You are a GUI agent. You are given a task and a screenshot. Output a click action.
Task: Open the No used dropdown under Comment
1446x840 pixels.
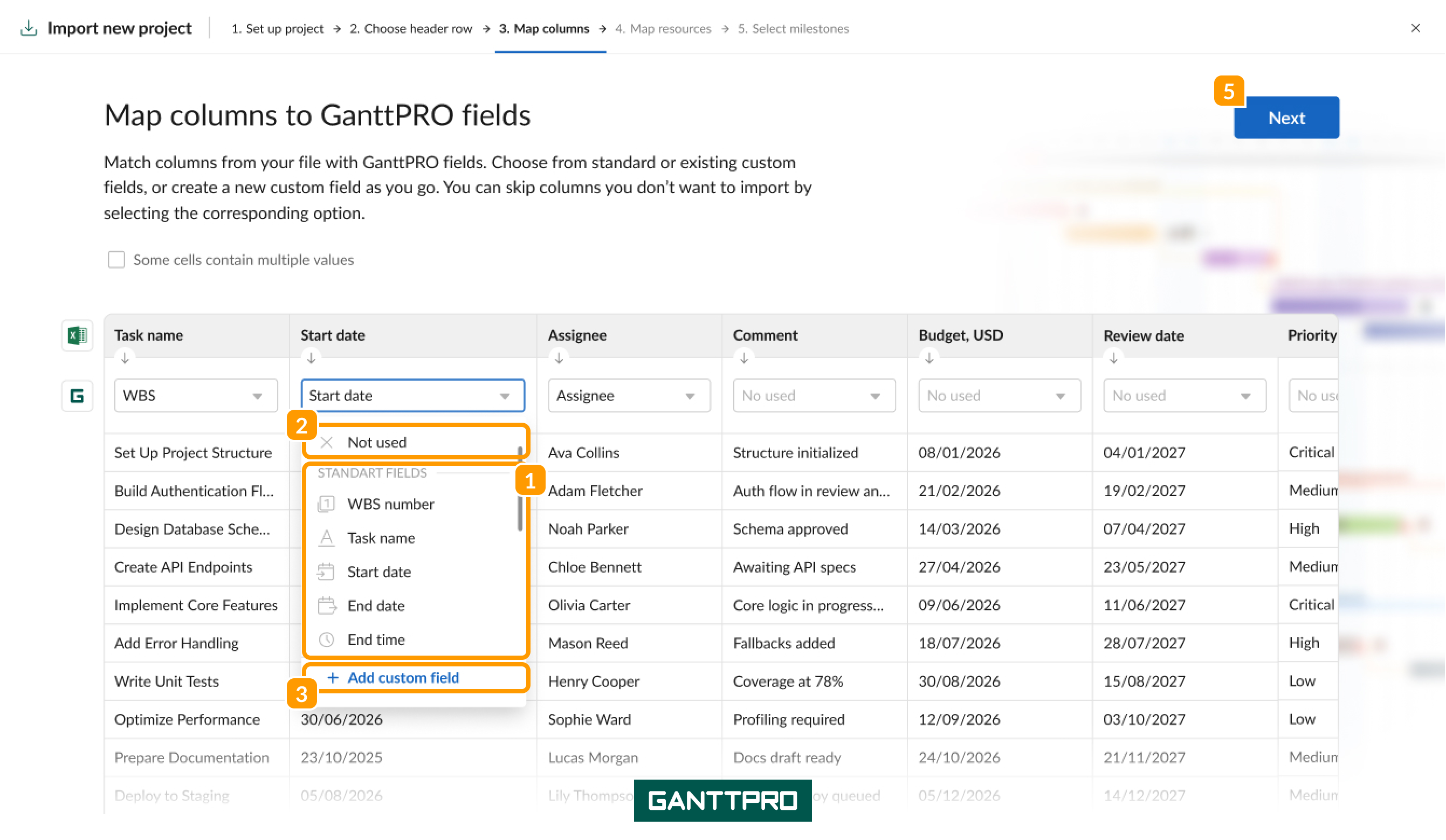pos(815,396)
